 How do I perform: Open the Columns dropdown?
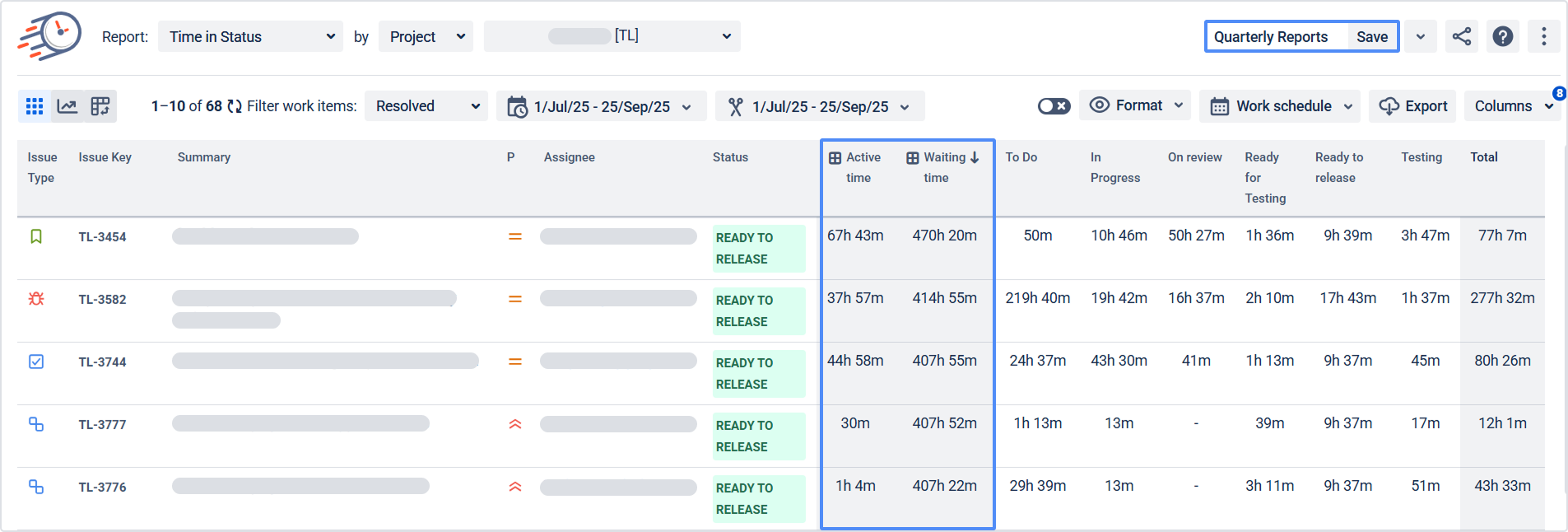[x=1513, y=106]
